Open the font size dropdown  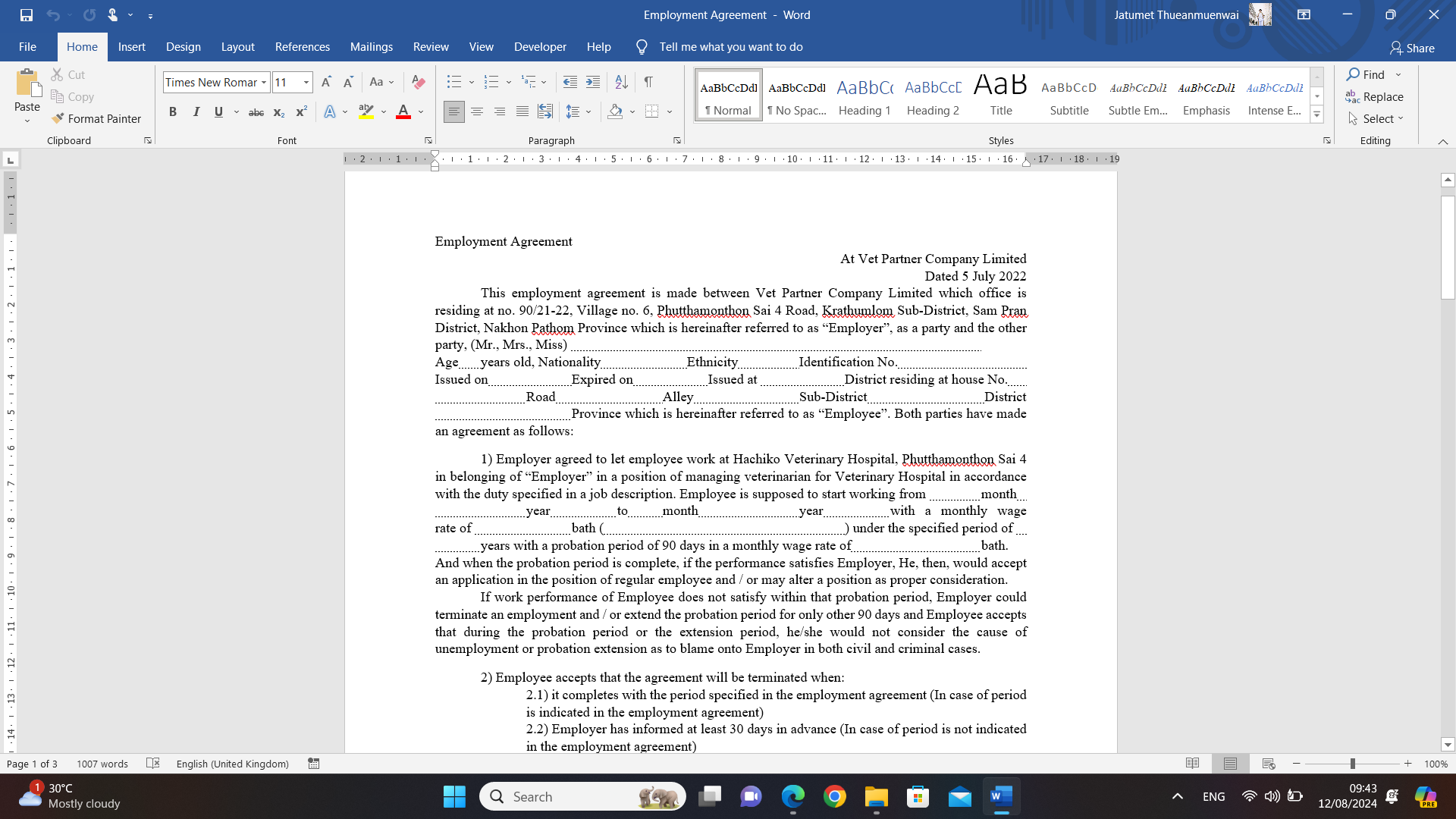tap(306, 82)
